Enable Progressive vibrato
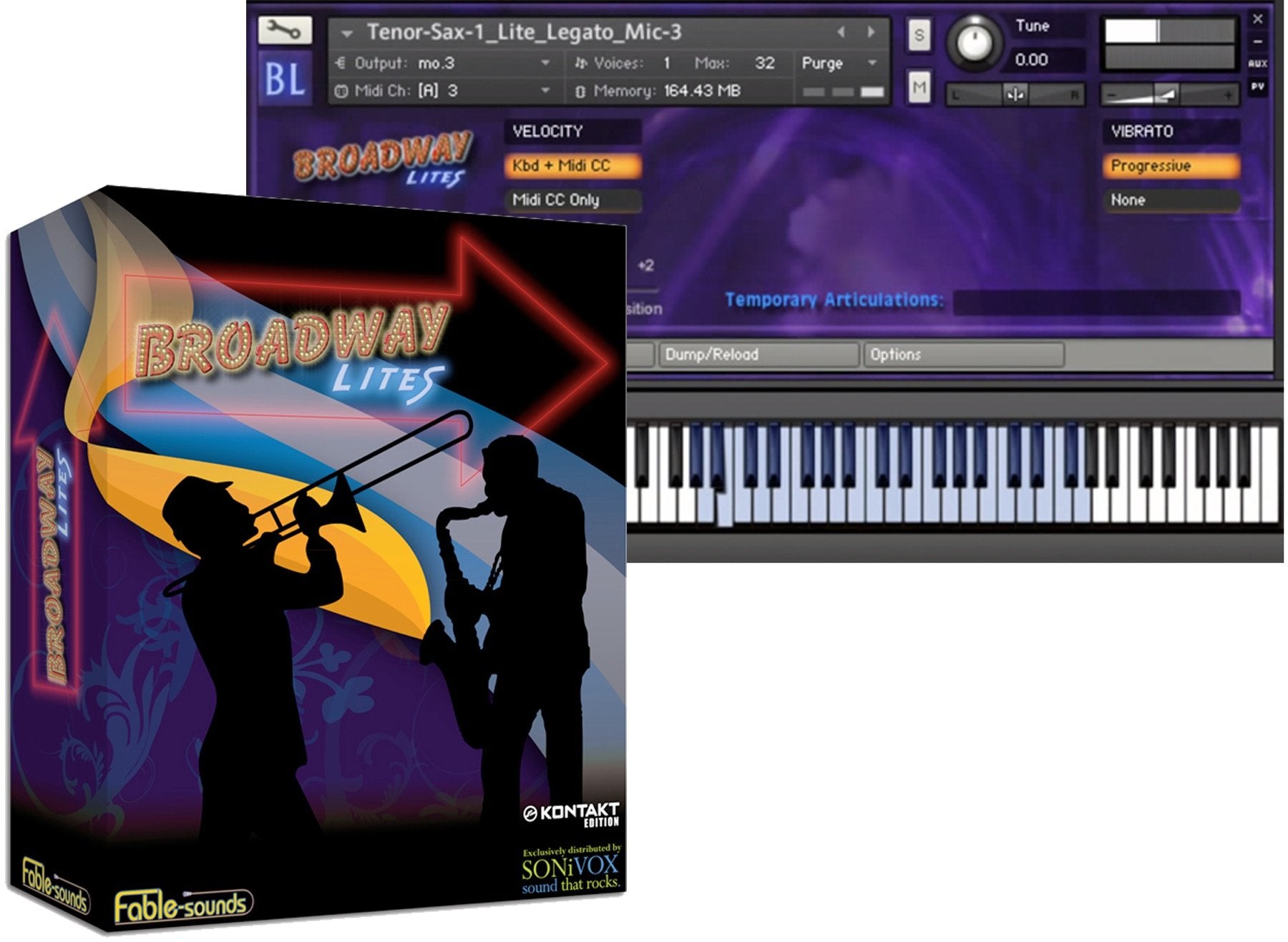The height and width of the screenshot is (942, 1288). pos(1170,166)
